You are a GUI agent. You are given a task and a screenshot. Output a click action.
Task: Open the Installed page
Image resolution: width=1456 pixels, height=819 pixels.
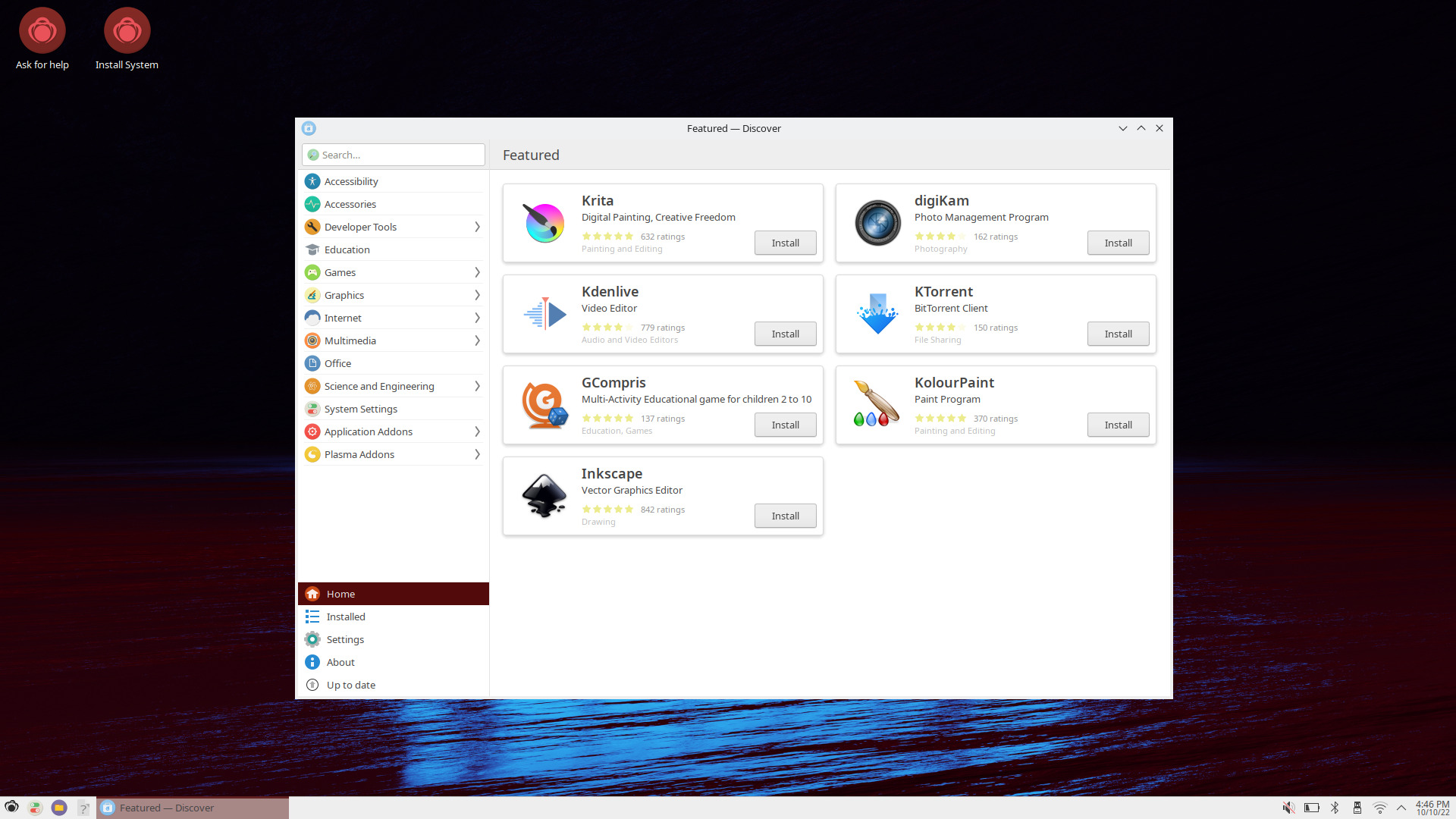(346, 617)
